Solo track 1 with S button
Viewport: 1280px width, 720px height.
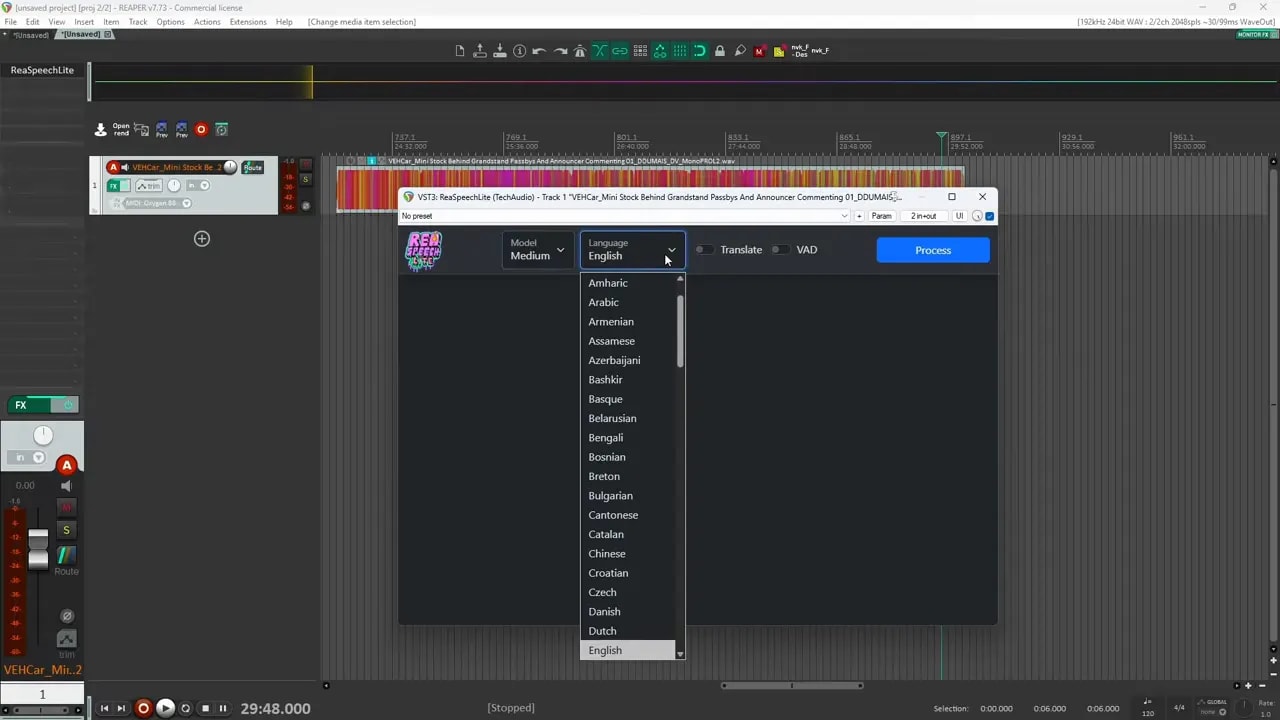306,179
